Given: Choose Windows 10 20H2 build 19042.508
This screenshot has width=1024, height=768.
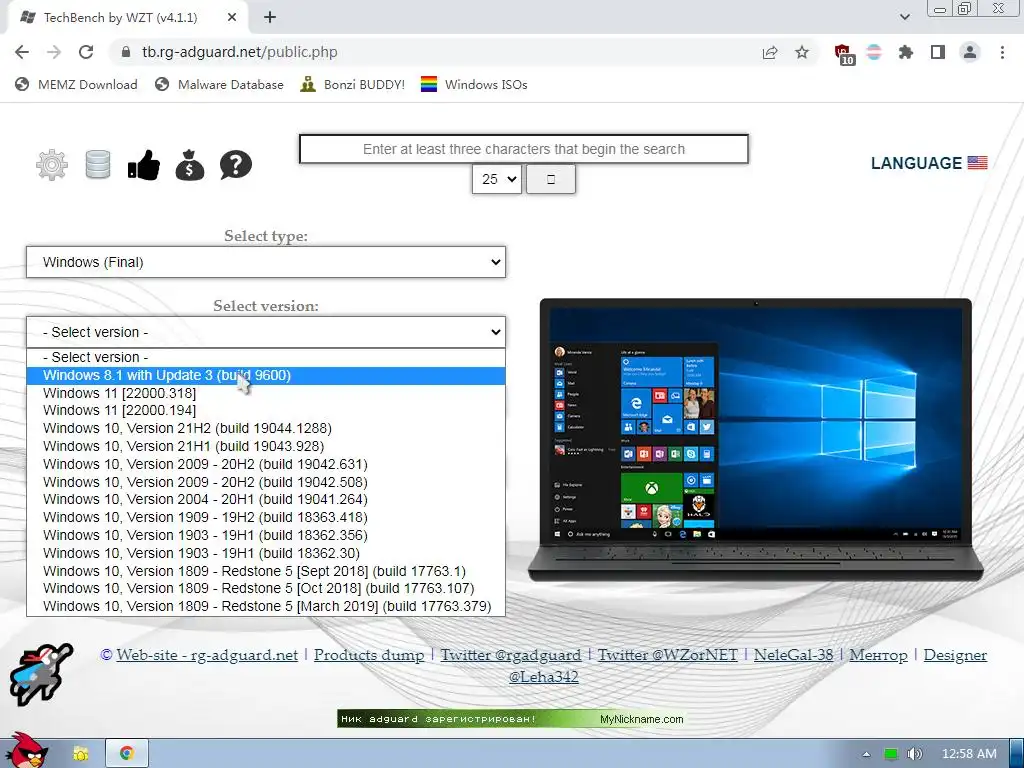Looking at the screenshot, I should (x=266, y=482).
